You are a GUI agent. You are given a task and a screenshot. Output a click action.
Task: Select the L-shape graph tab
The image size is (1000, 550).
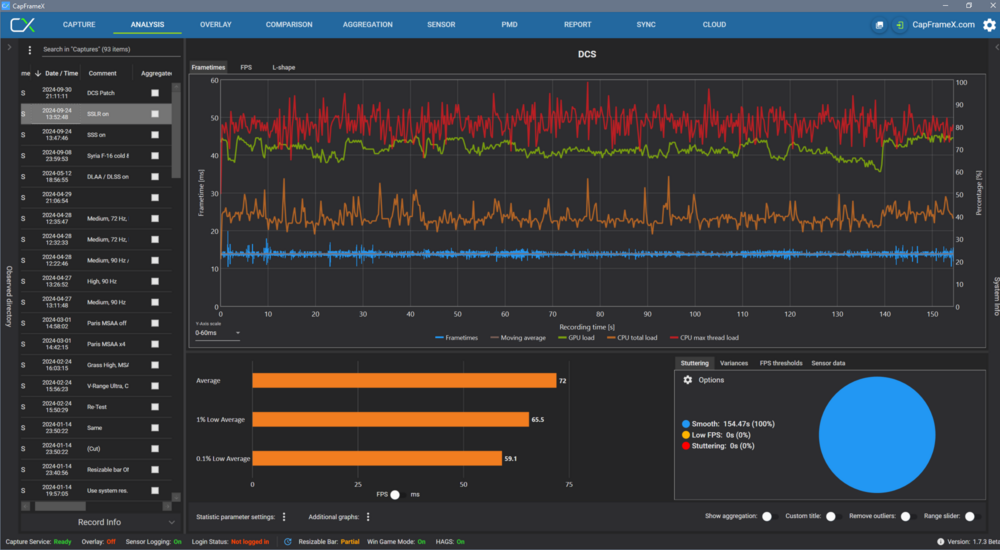[x=285, y=67]
